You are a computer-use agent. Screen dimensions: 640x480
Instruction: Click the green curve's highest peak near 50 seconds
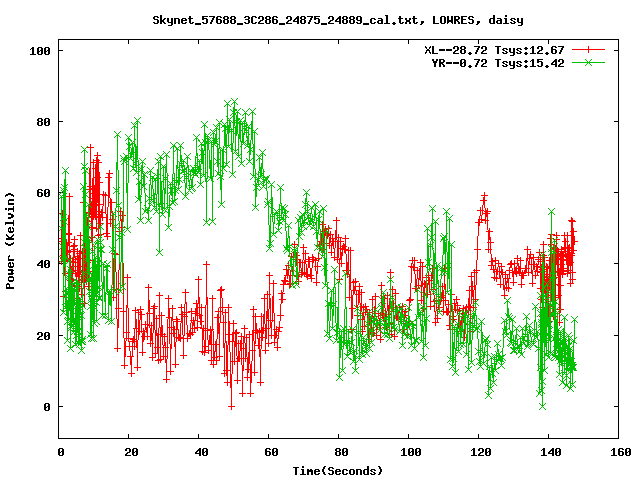pyautogui.click(x=234, y=101)
